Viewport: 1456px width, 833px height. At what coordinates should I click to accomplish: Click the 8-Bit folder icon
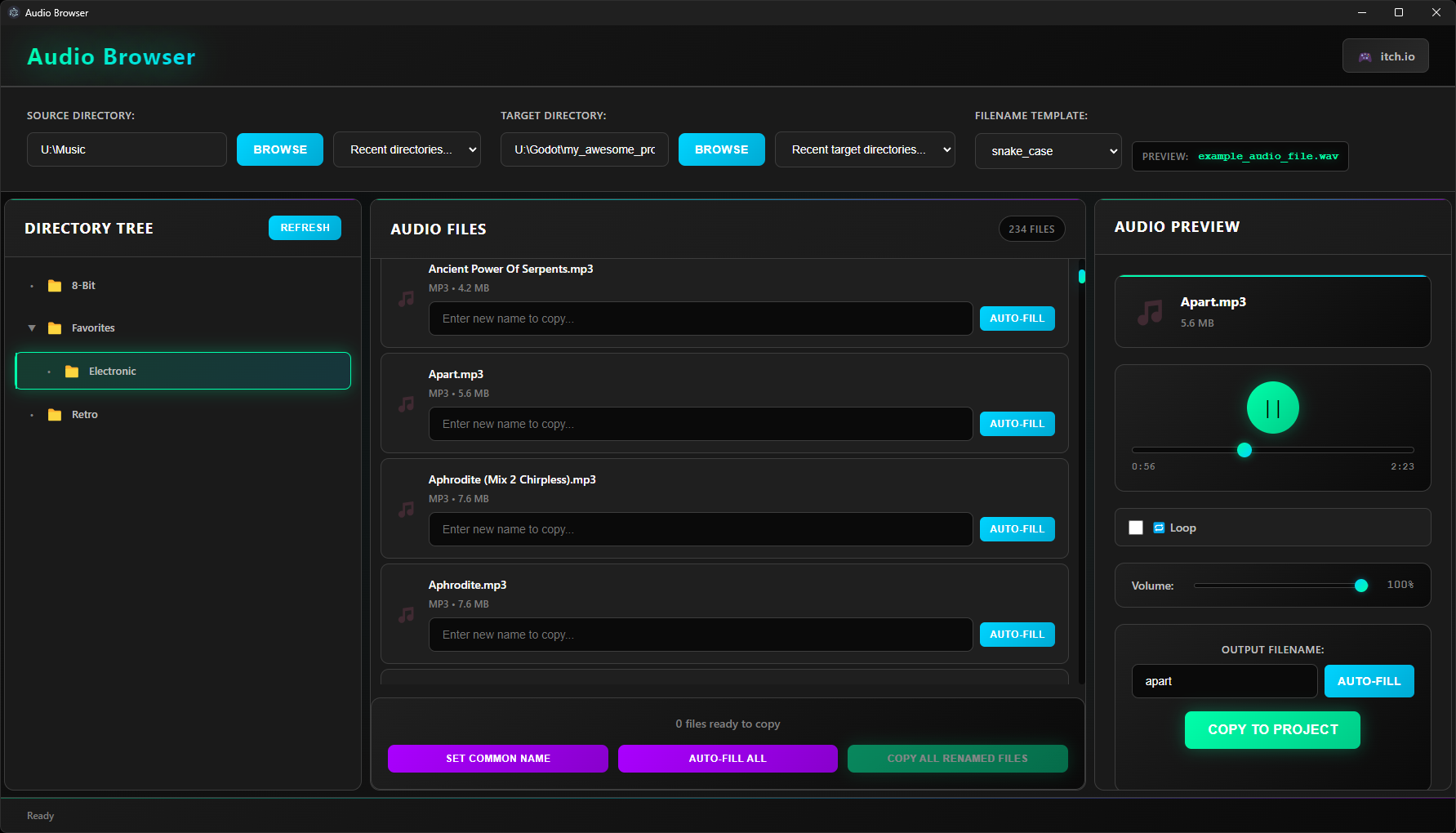click(x=55, y=286)
